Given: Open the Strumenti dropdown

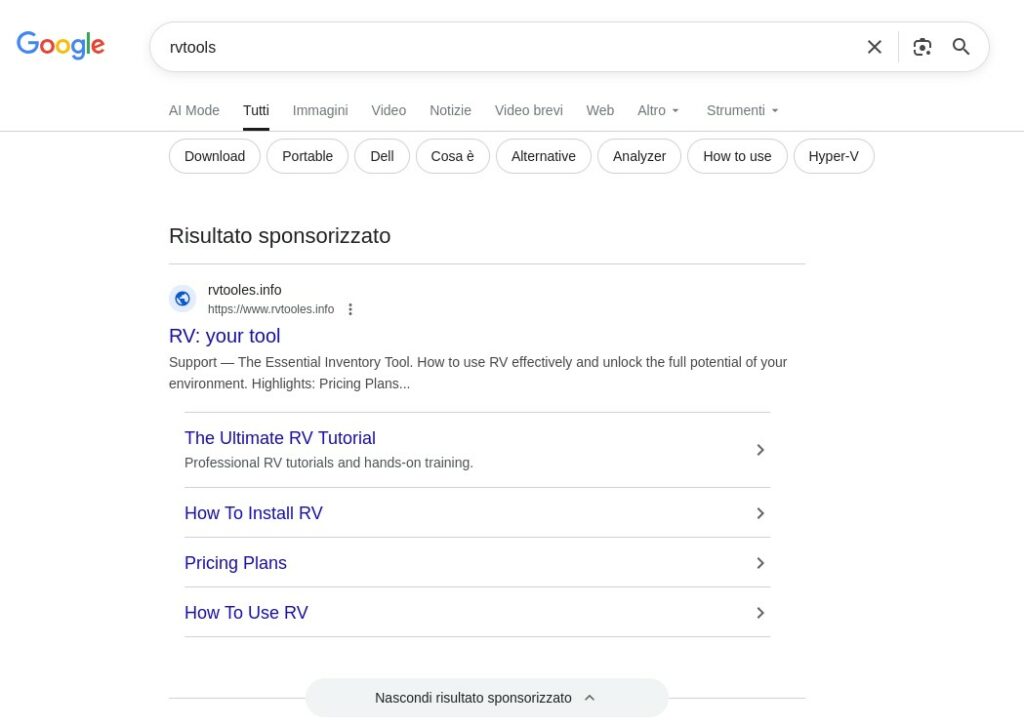Looking at the screenshot, I should tap(742, 110).
